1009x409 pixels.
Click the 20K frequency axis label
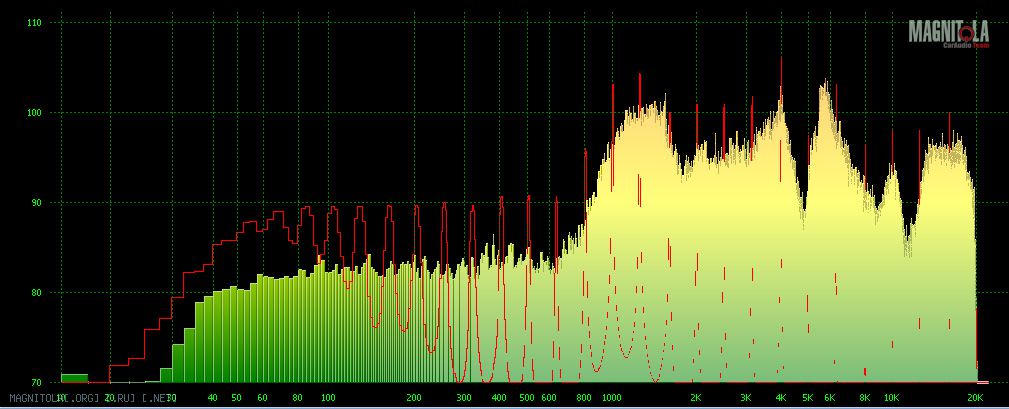click(x=975, y=398)
